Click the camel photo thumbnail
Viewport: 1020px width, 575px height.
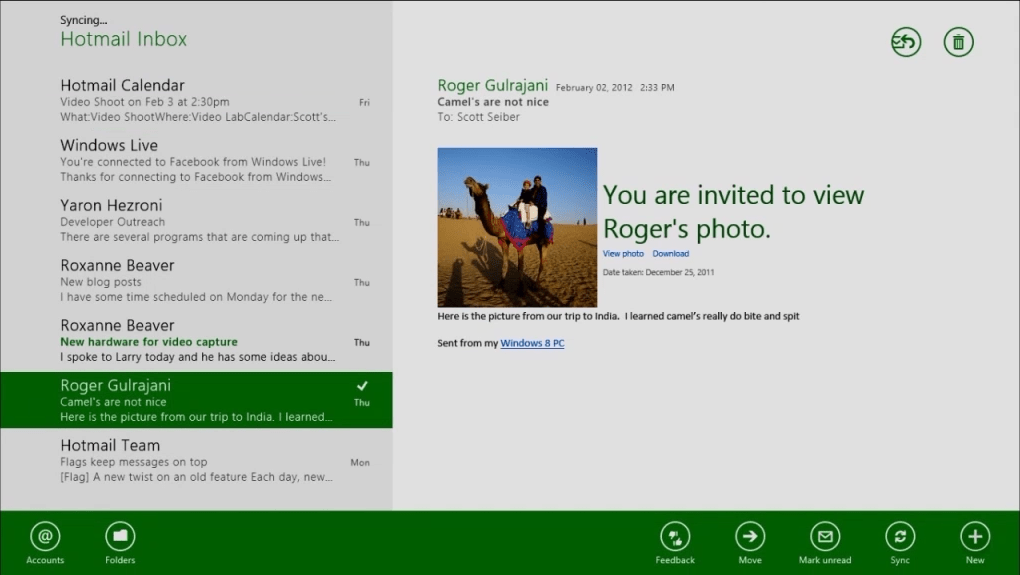(x=517, y=227)
